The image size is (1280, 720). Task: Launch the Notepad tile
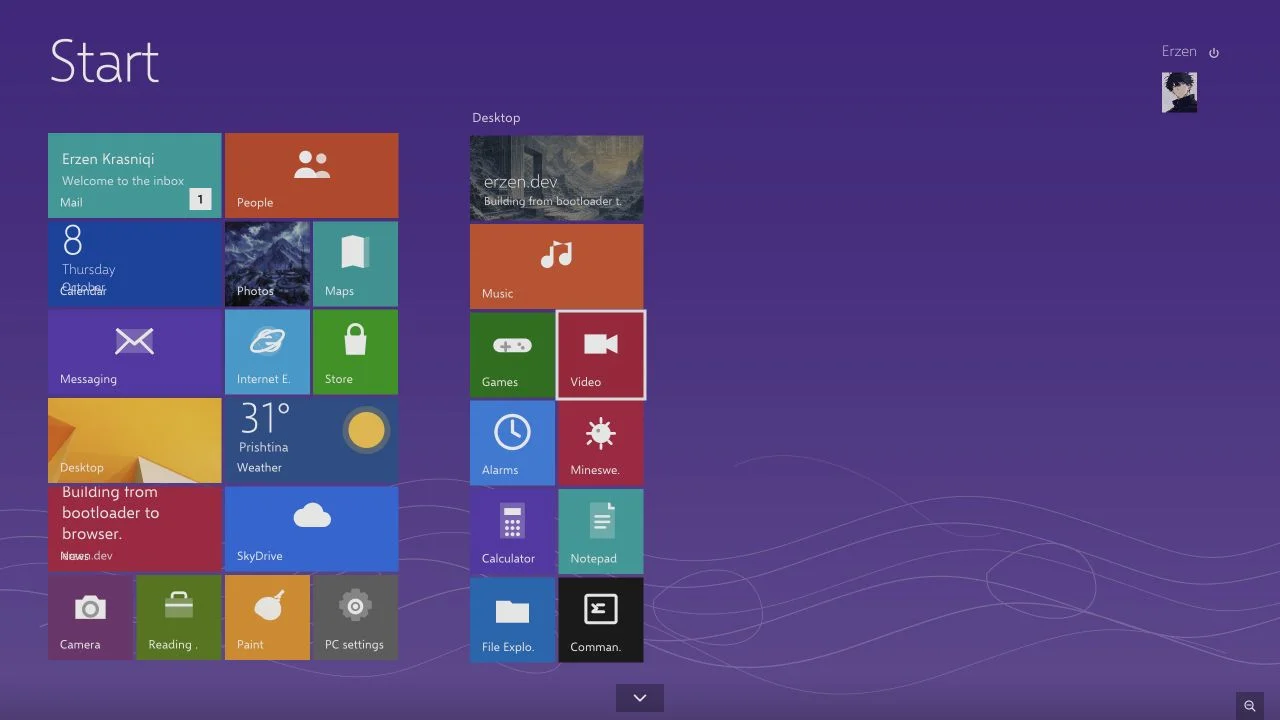pyautogui.click(x=601, y=531)
